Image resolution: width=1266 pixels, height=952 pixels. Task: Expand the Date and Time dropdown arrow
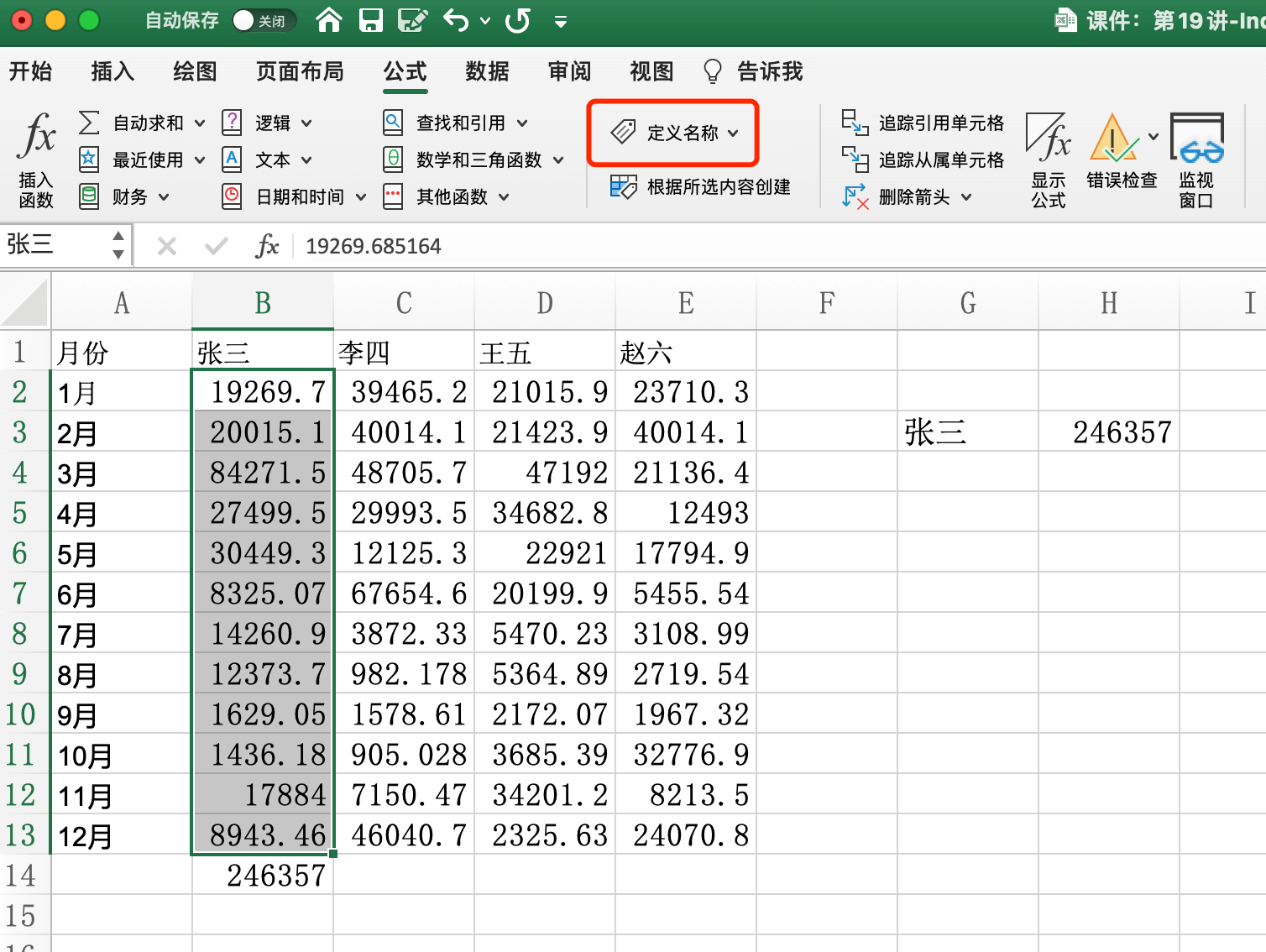click(361, 197)
